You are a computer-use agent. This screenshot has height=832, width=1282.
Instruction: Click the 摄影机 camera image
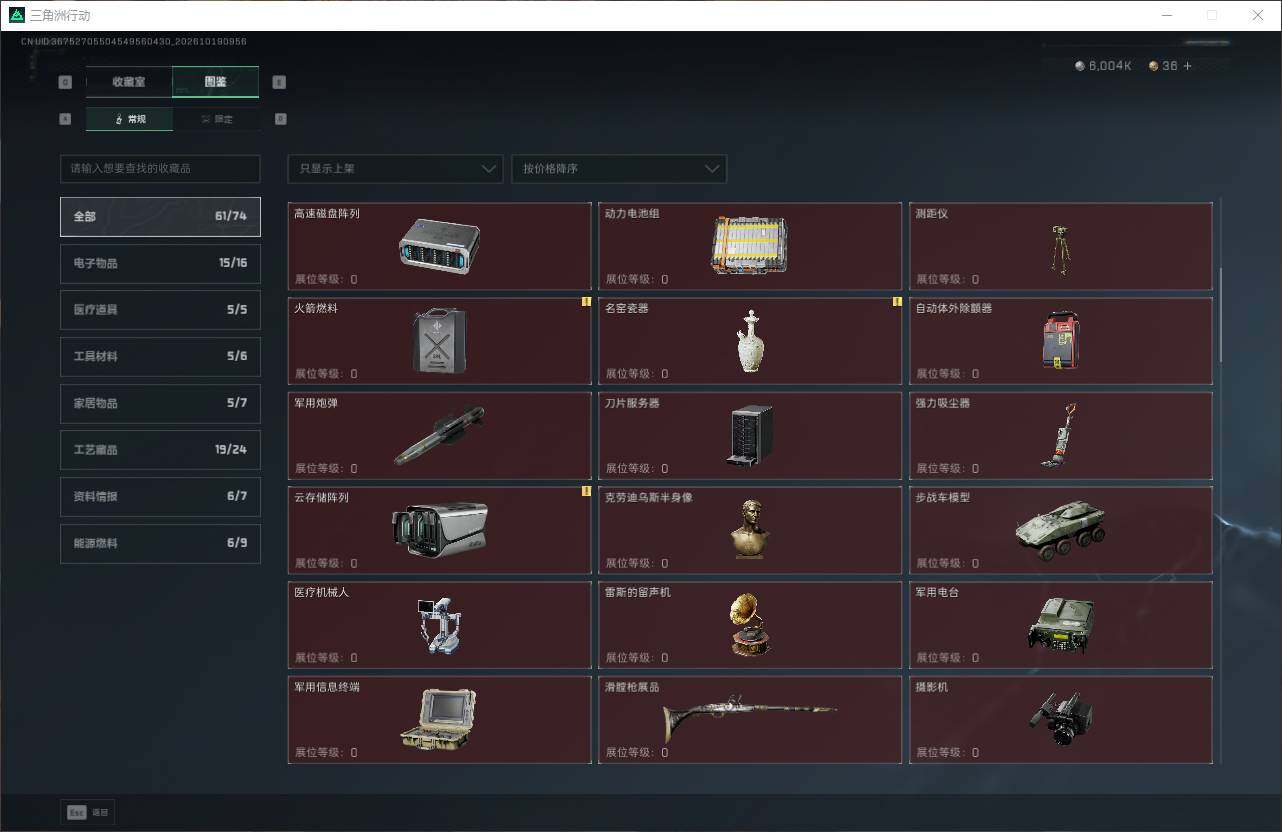point(1060,718)
